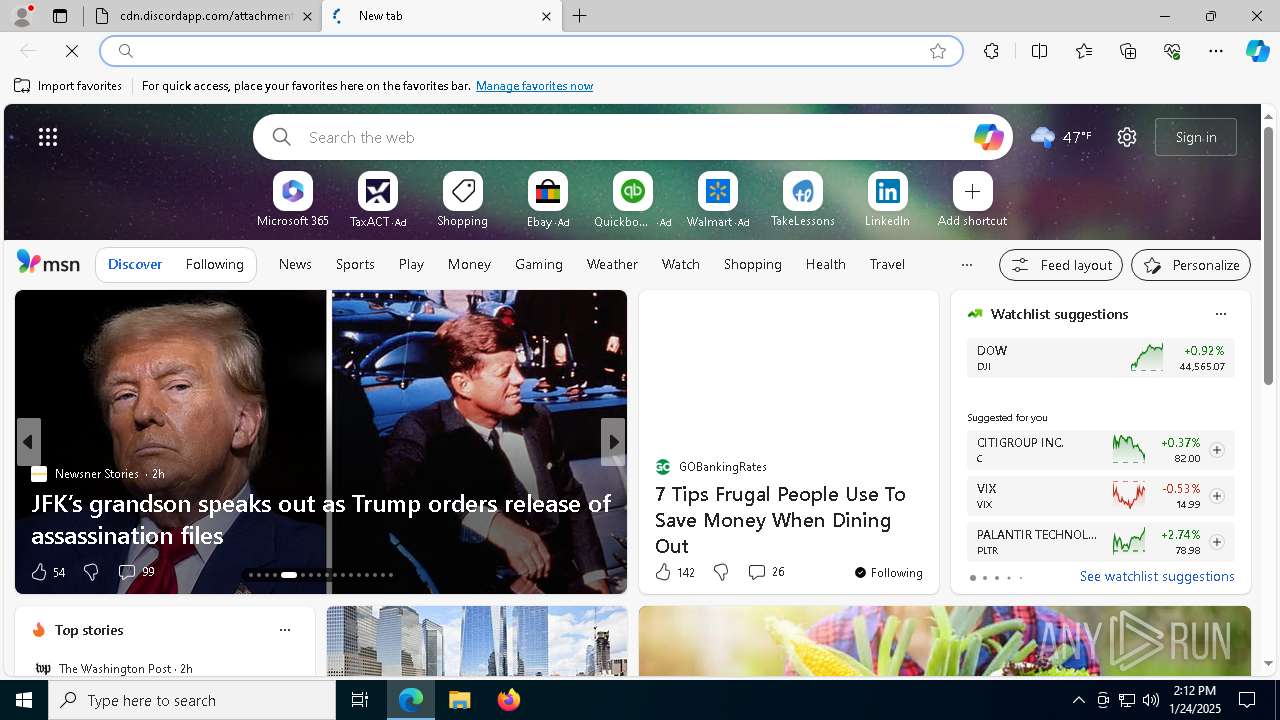Image resolution: width=1280 pixels, height=720 pixels.
Task: Dislike the 7 Tips Frugal People article
Action: [721, 572]
